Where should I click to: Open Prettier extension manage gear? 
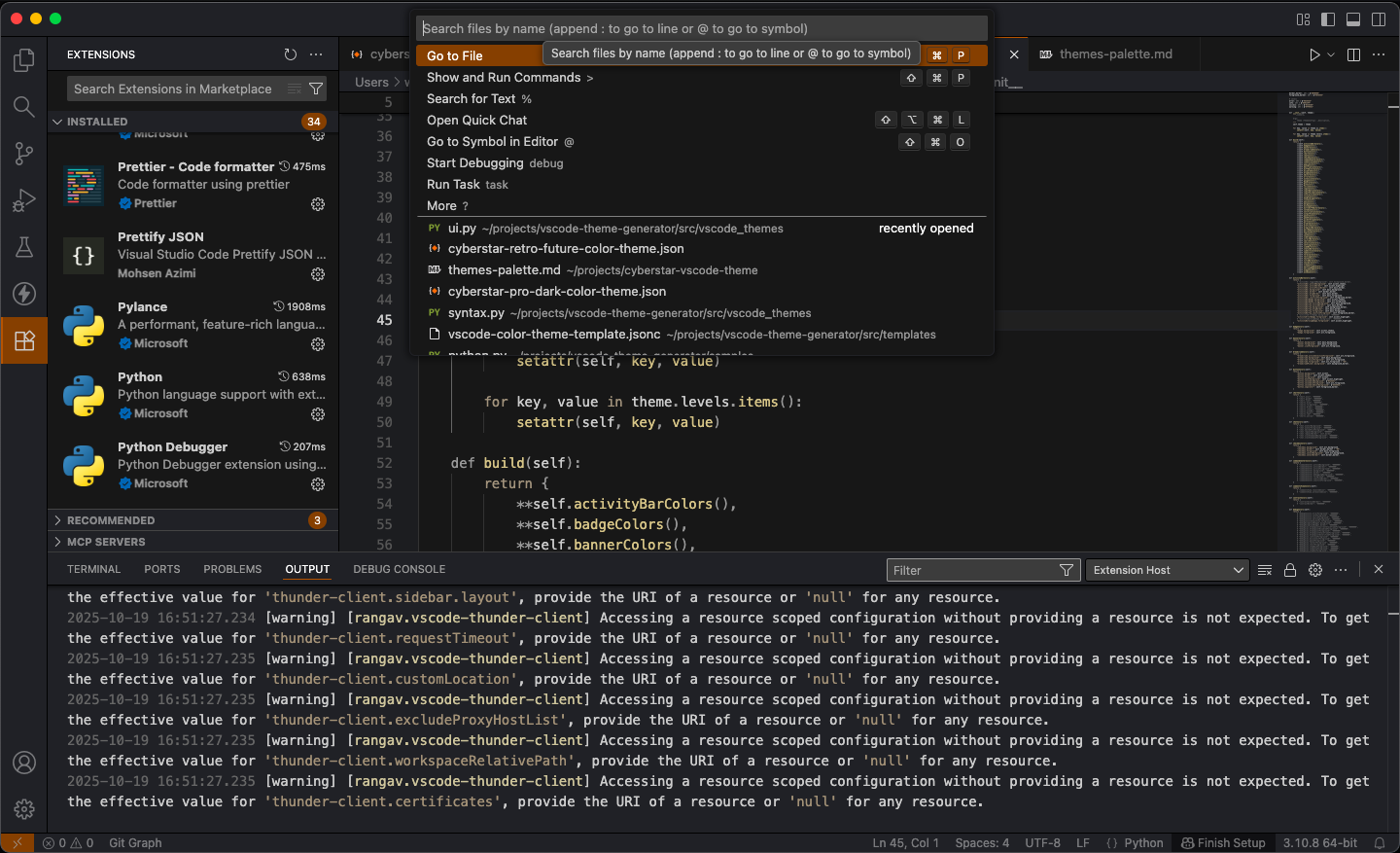pos(318,204)
